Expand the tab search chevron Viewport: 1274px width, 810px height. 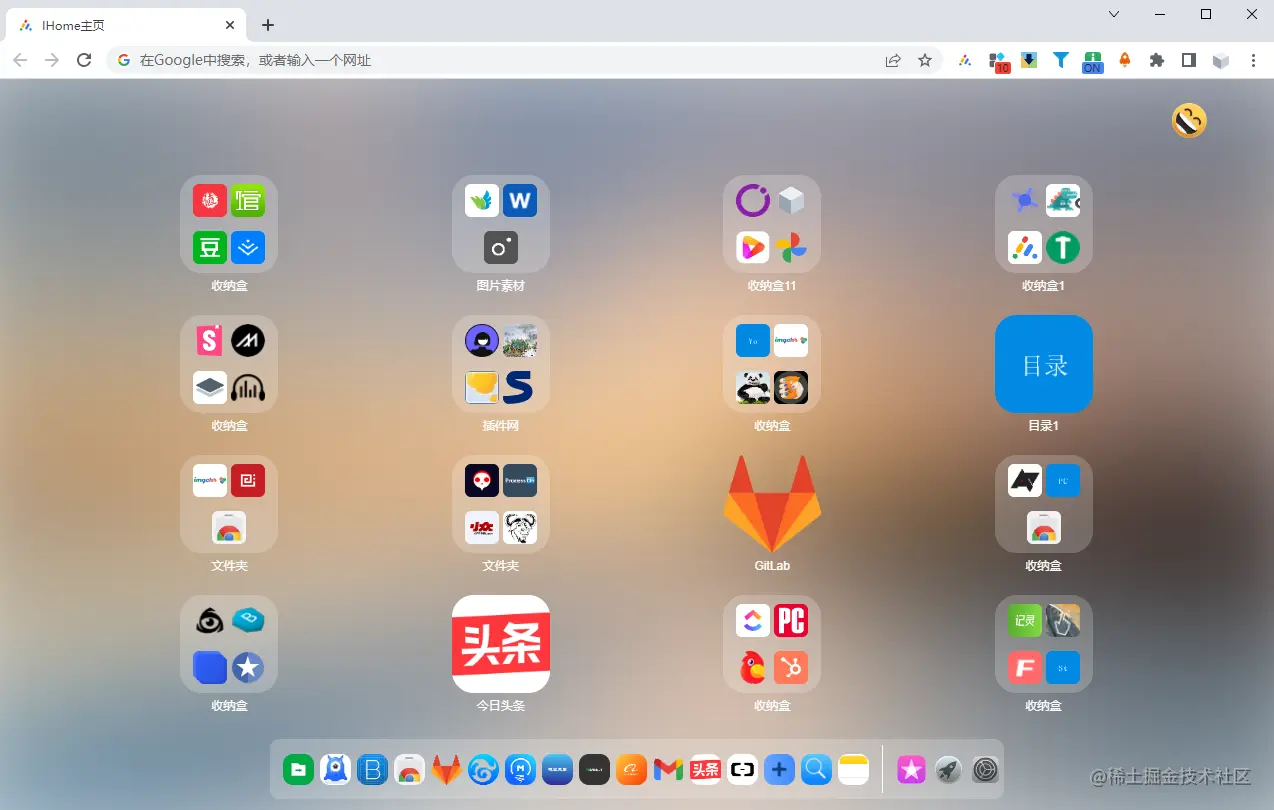coord(1114,14)
